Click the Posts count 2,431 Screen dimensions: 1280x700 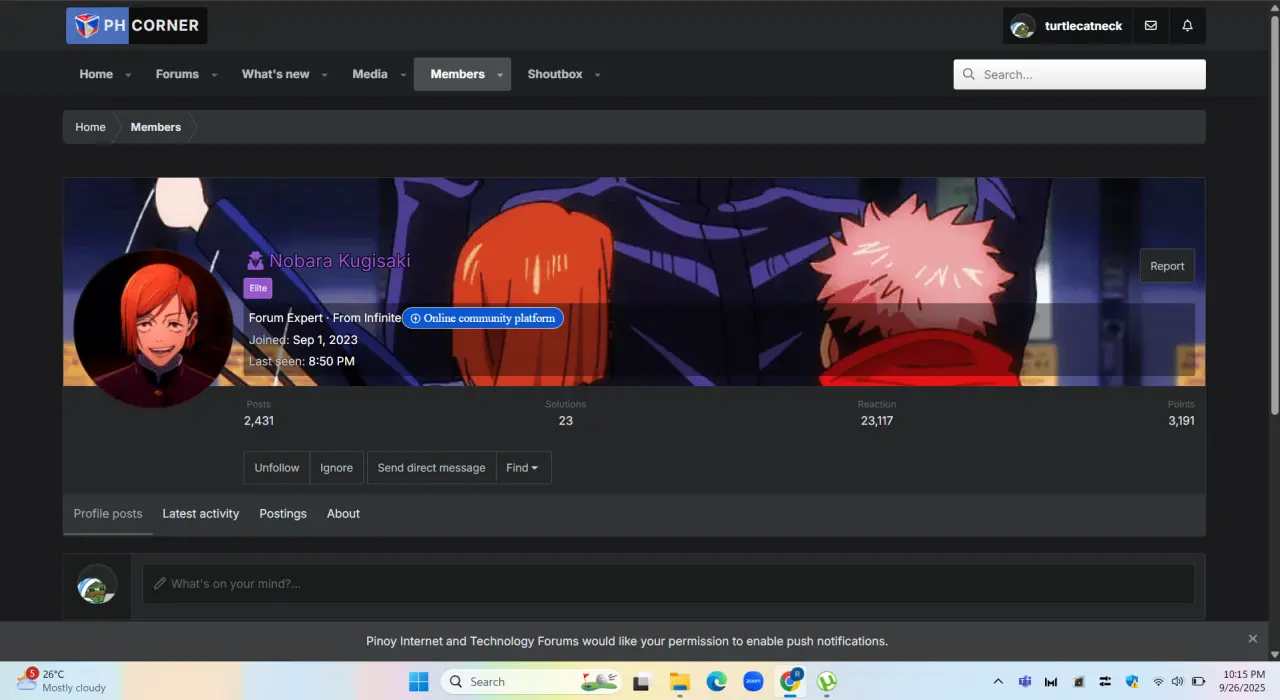point(259,421)
